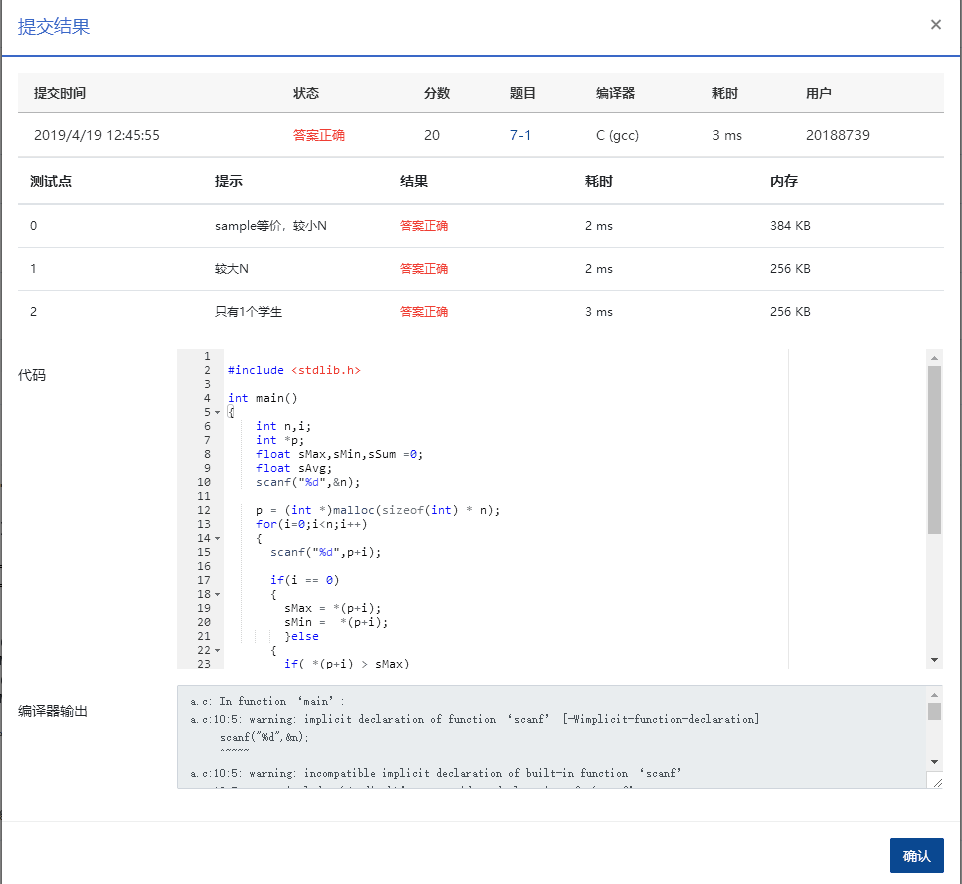Click code line int main()
Image resolution: width=962 pixels, height=884 pixels.
pyautogui.click(x=263, y=398)
